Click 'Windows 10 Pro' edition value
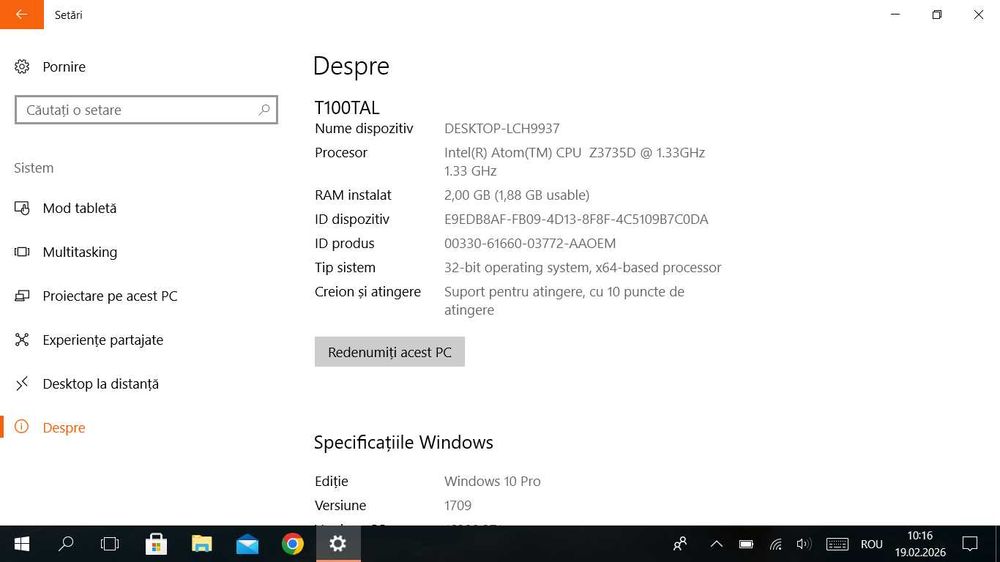The image size is (1000, 562). coord(492,481)
